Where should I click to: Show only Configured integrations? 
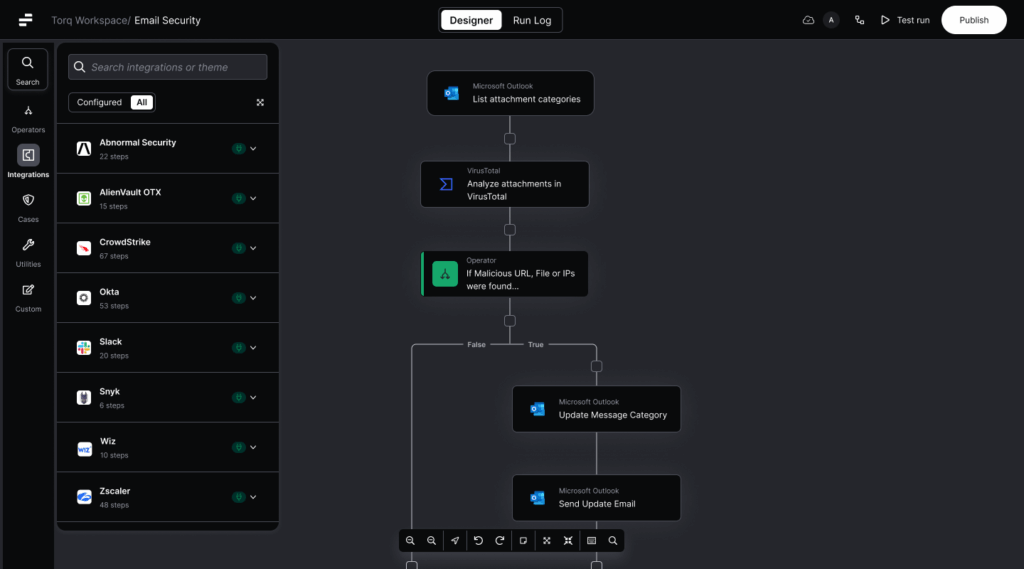click(x=99, y=102)
